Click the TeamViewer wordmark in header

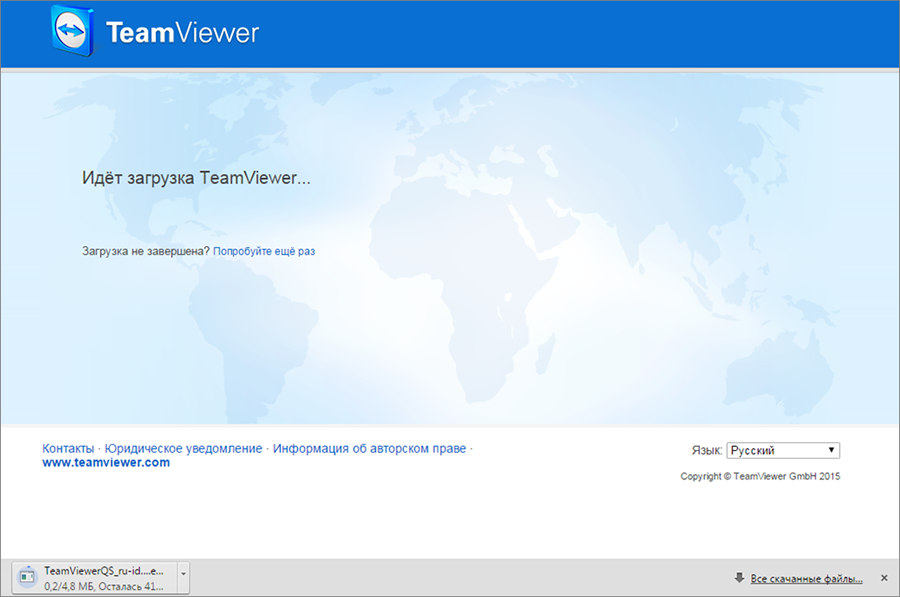[x=183, y=33]
